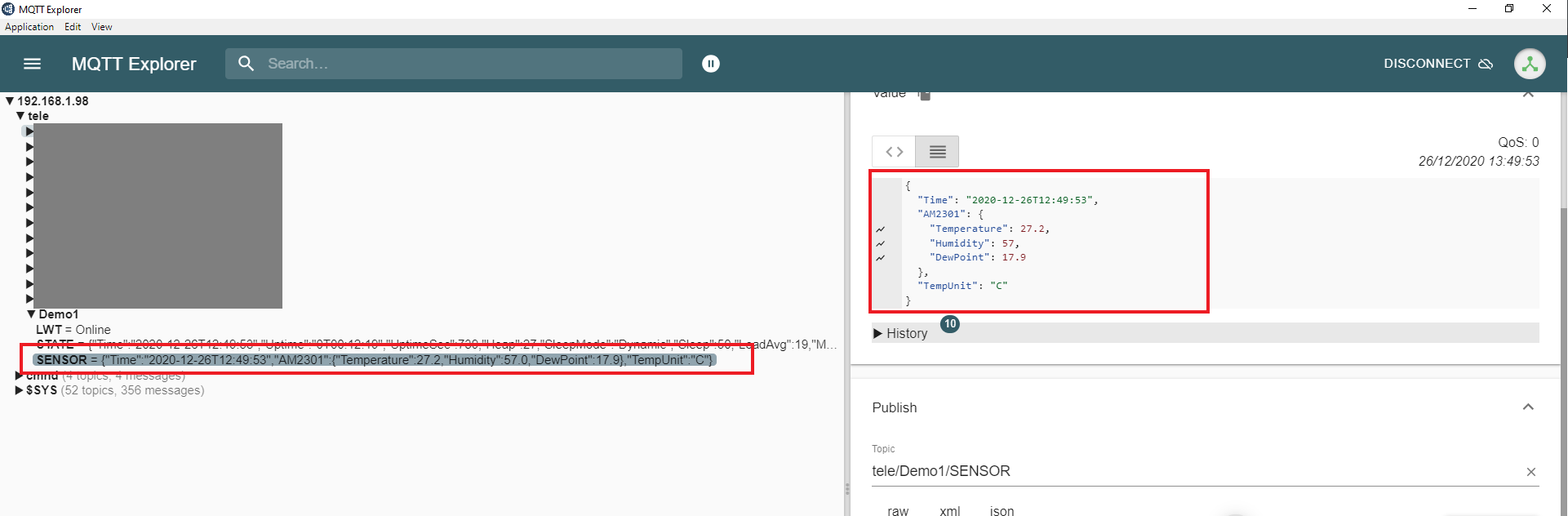Viewport: 1568px width, 516px height.
Task: Switch to diff code view toggle
Action: (894, 152)
